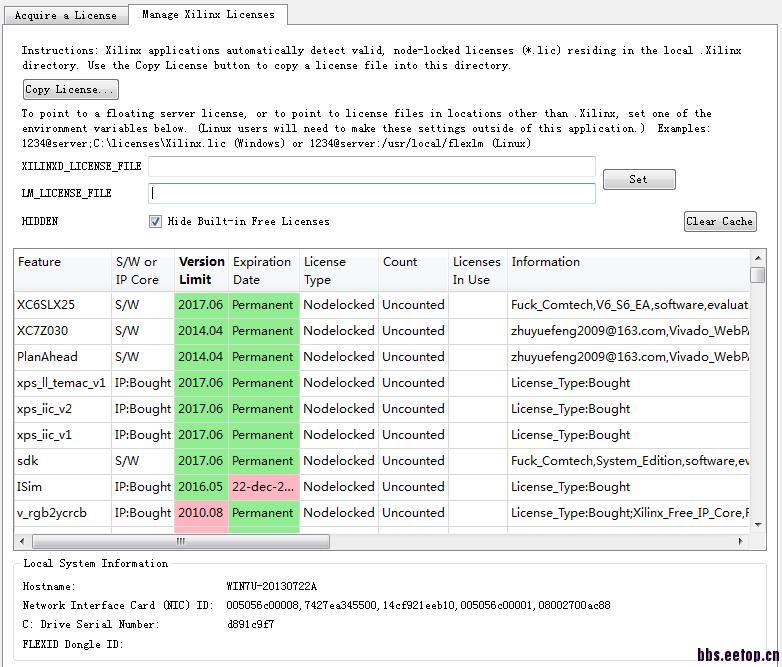Click the vertical scrollbar thumb
Viewport: 782px width, 667px height.
tap(758, 275)
